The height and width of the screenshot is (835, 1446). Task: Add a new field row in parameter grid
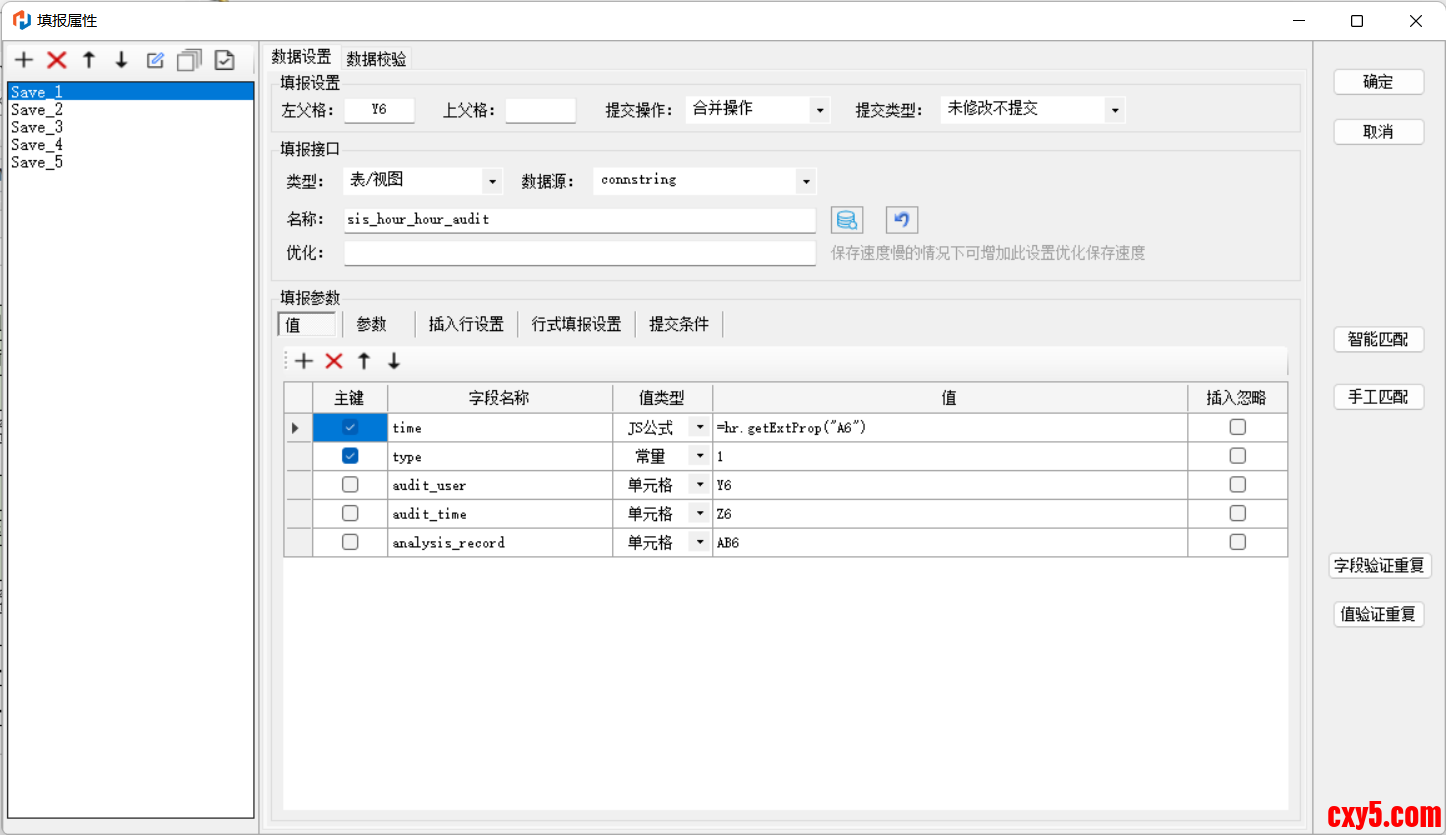coord(304,362)
